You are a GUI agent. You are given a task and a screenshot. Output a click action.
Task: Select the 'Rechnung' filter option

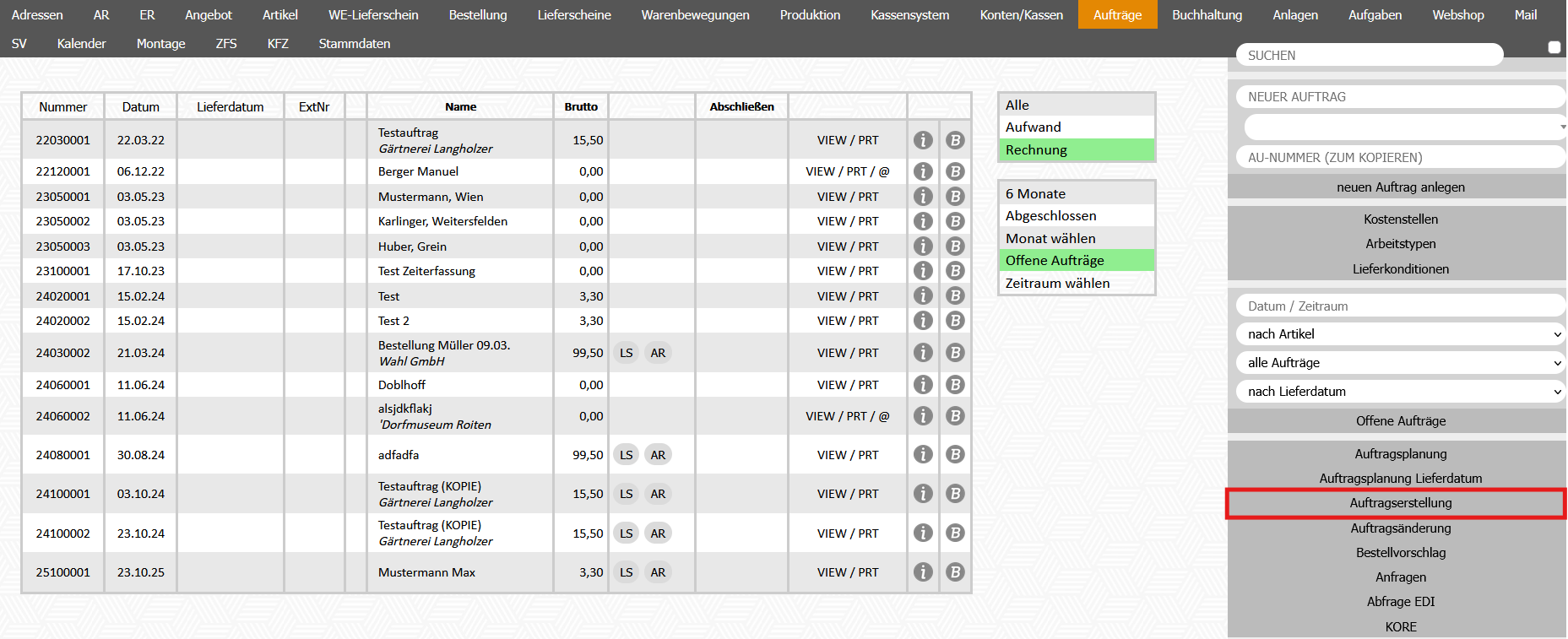coord(1076,150)
